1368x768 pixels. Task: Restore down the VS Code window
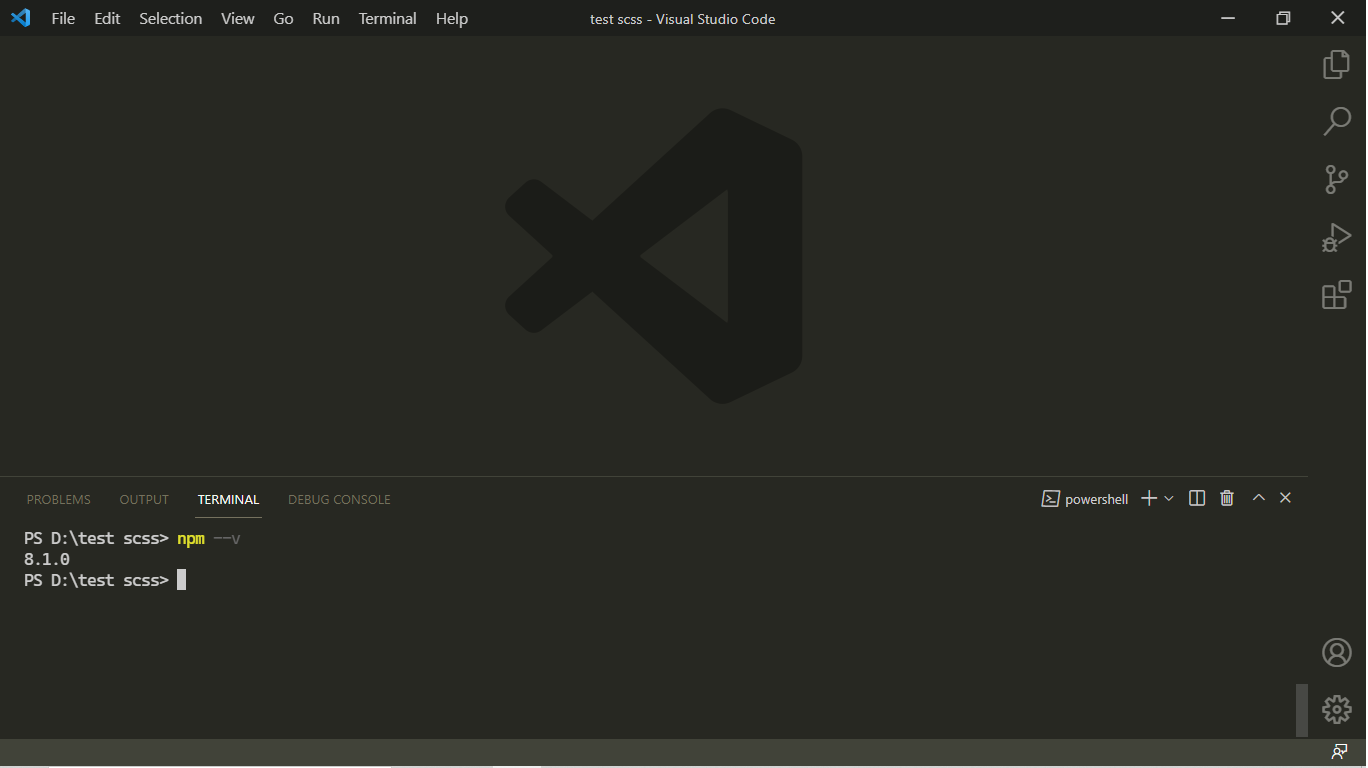click(1283, 18)
